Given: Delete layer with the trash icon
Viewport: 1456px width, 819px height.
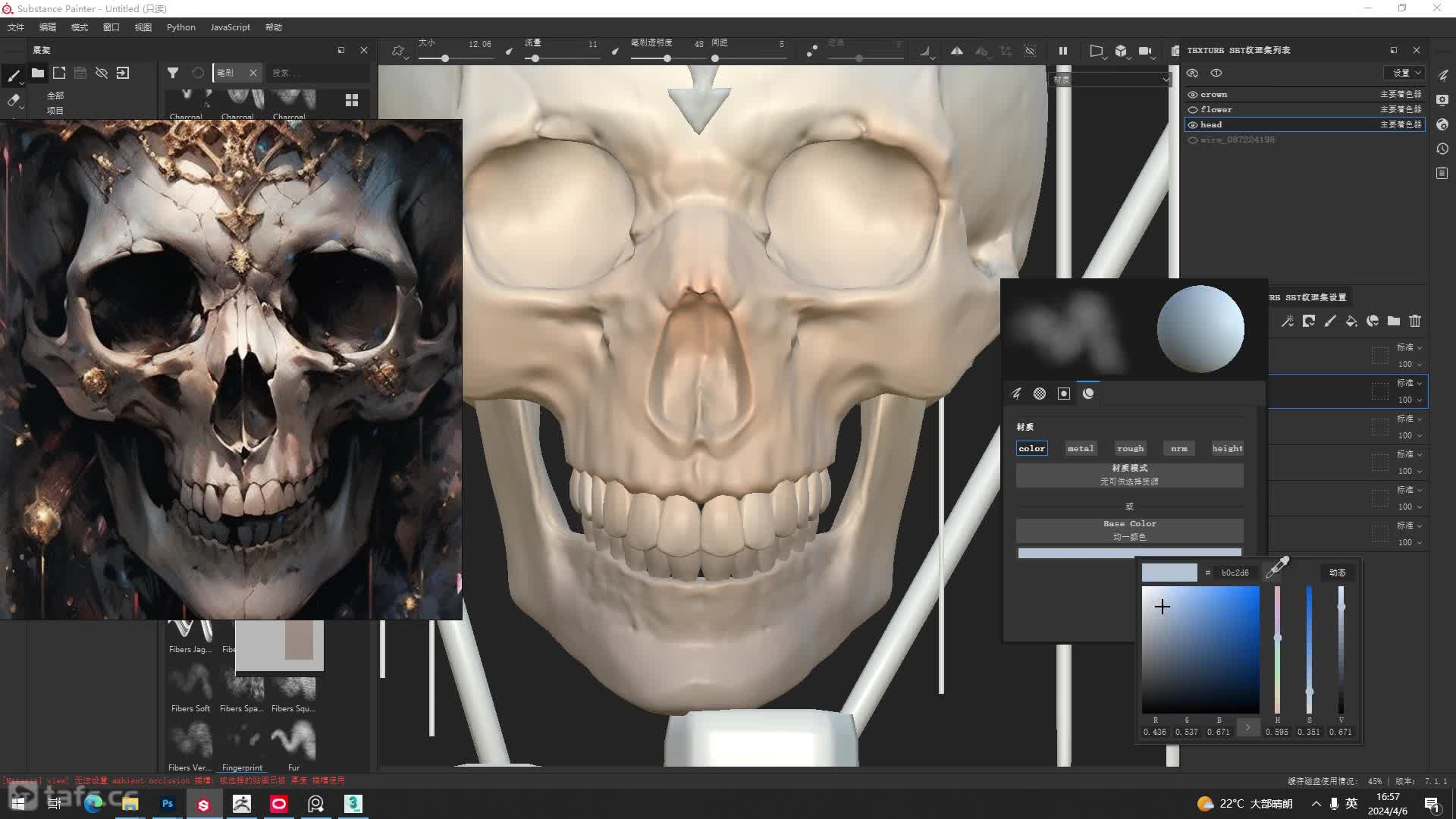Looking at the screenshot, I should tap(1415, 321).
